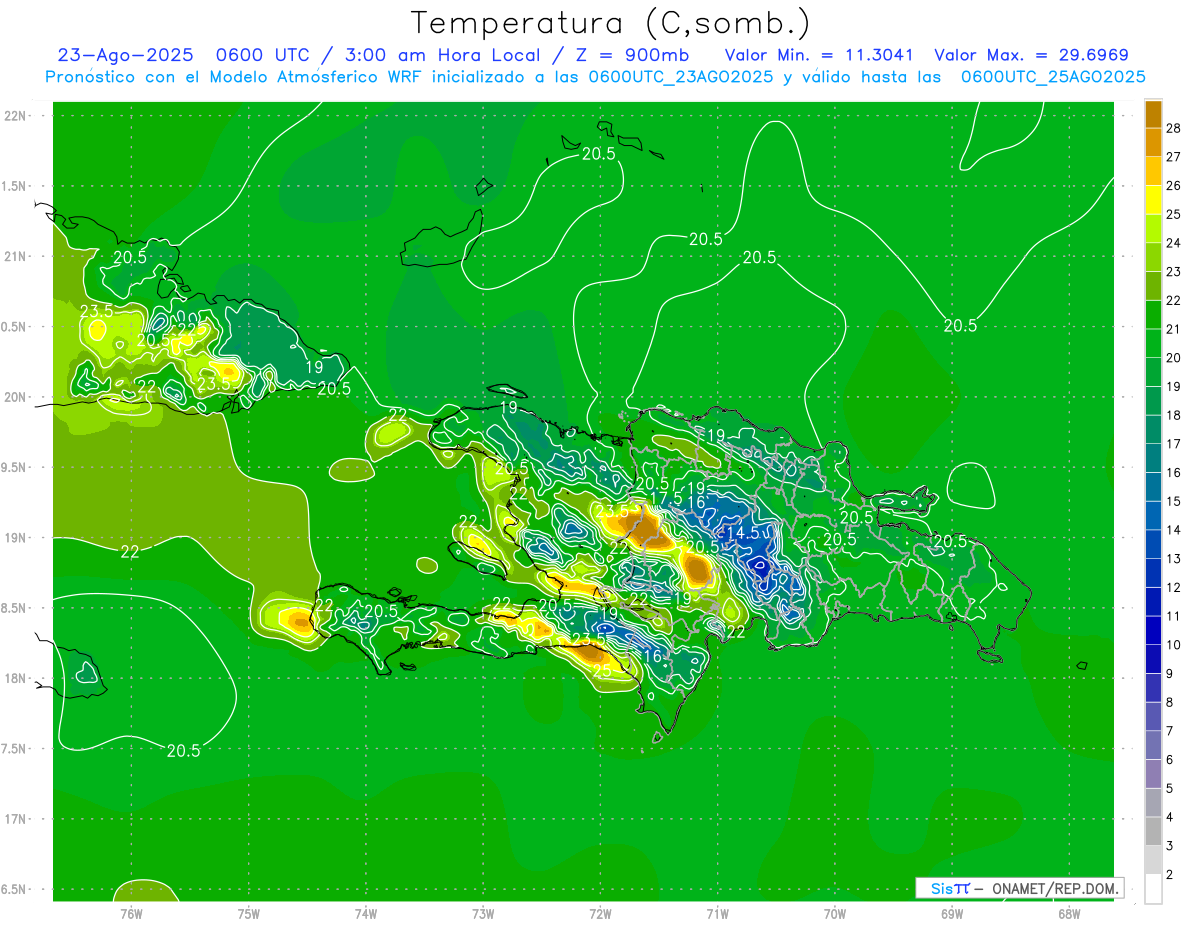This screenshot has width=1200, height=927.
Task: Click the yellow legend swatch between 25 and 26
Action: pos(1153,199)
